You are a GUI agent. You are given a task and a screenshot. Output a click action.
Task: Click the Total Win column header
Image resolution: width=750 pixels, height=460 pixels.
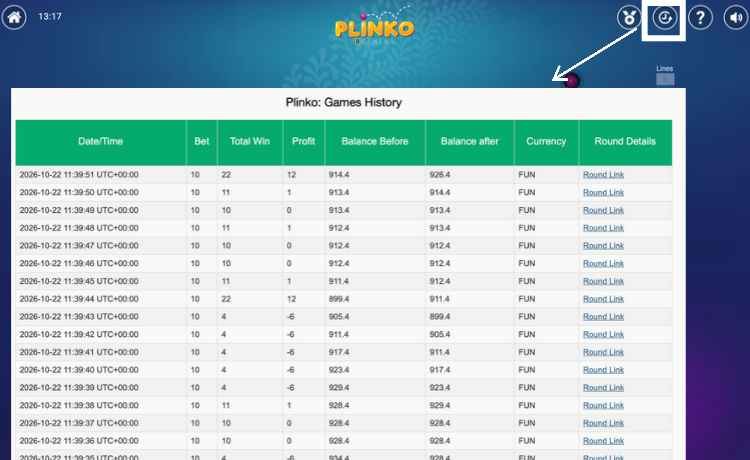(250, 142)
